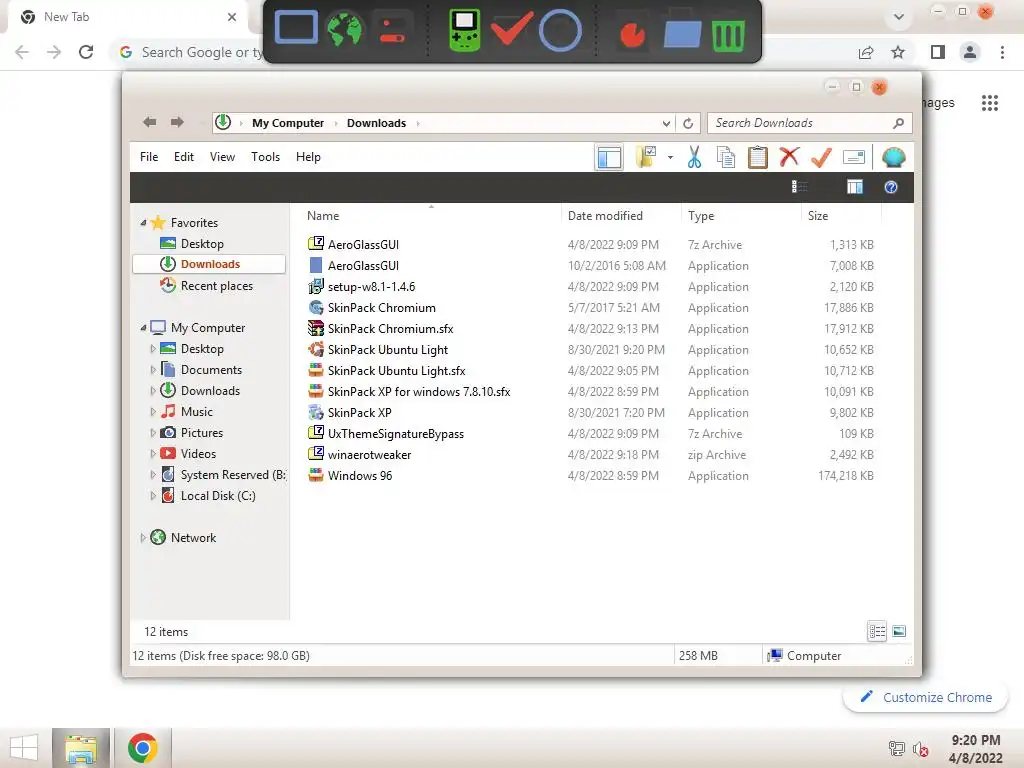1024x768 pixels.
Task: Select the winaerotweaker zip file
Action: pyautogui.click(x=369, y=455)
